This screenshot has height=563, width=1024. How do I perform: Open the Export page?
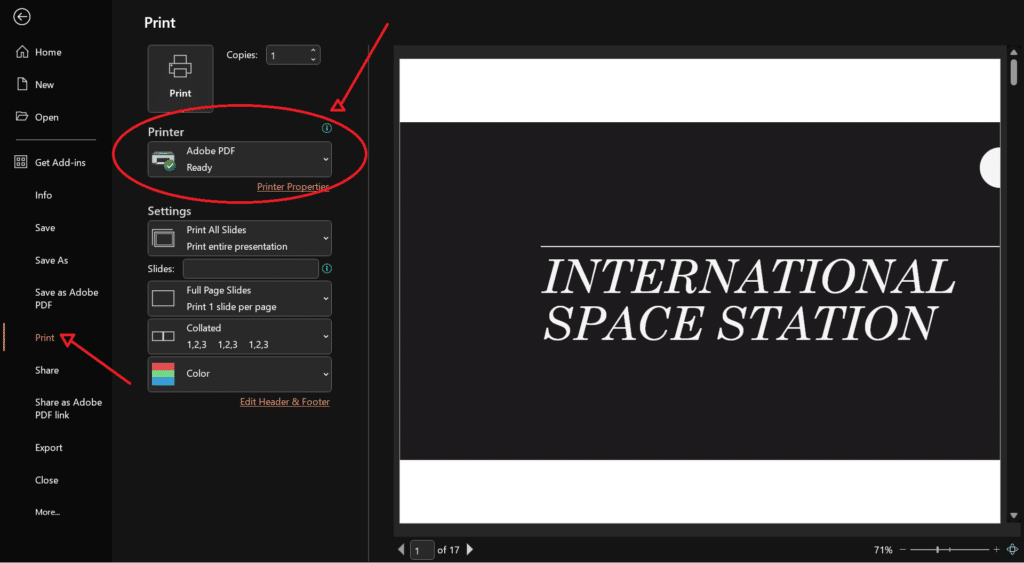click(49, 448)
